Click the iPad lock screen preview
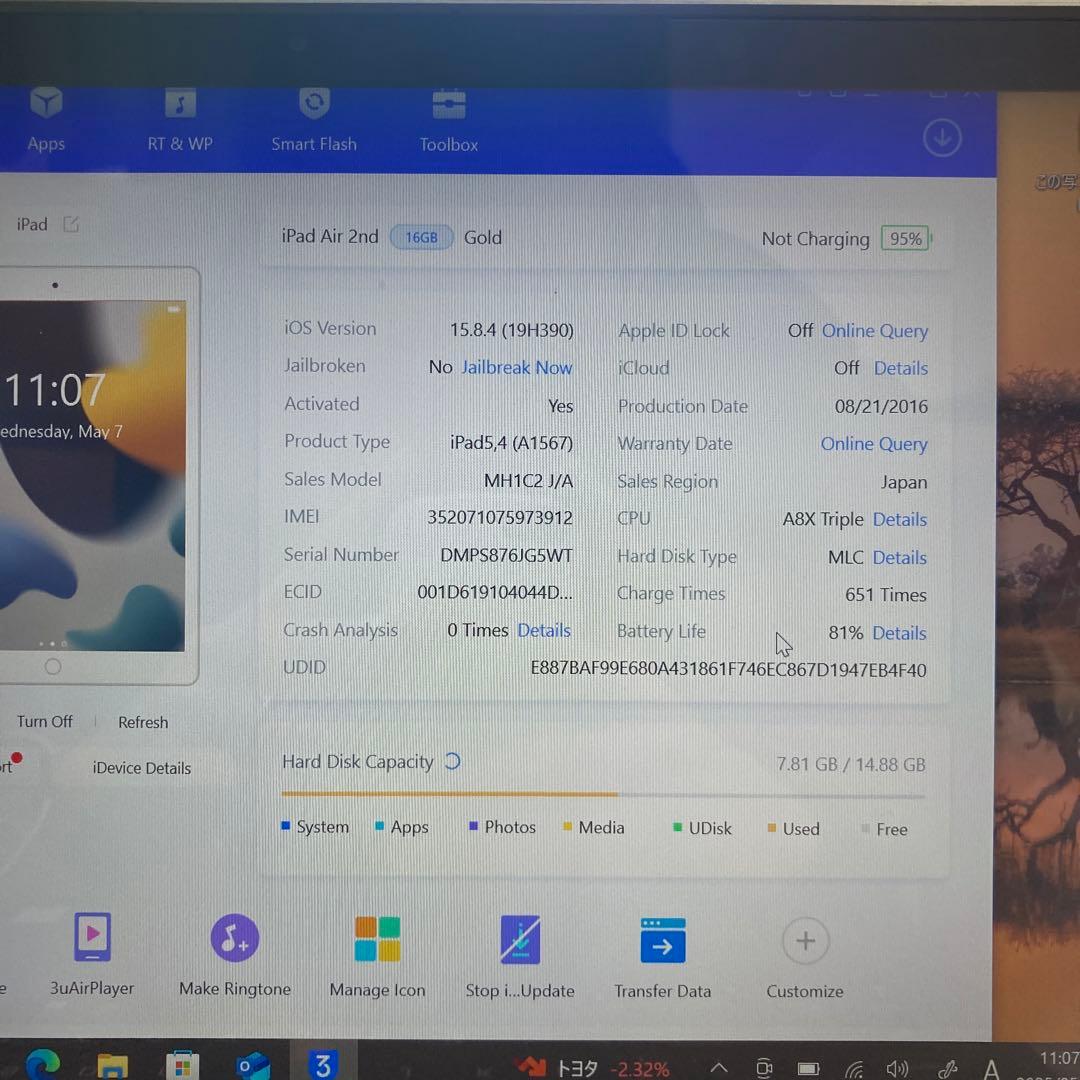The height and width of the screenshot is (1080, 1080). click(92, 475)
